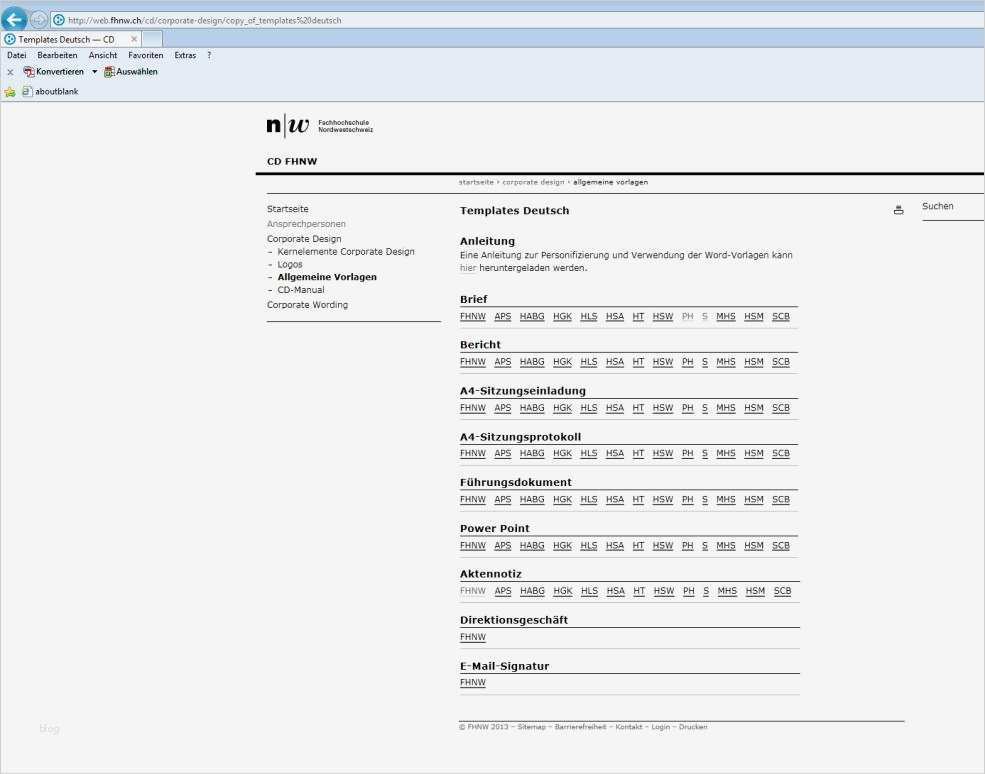Open Power Point FHNW template

(473, 545)
